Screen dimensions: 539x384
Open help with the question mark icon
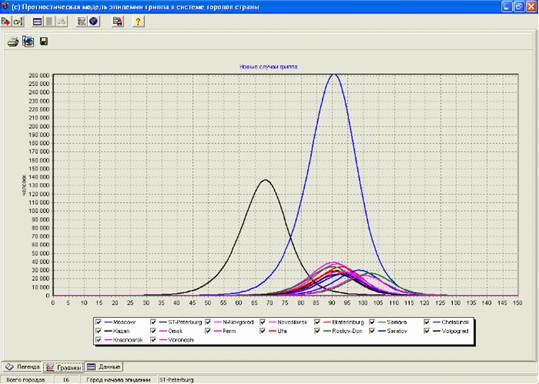[138, 22]
